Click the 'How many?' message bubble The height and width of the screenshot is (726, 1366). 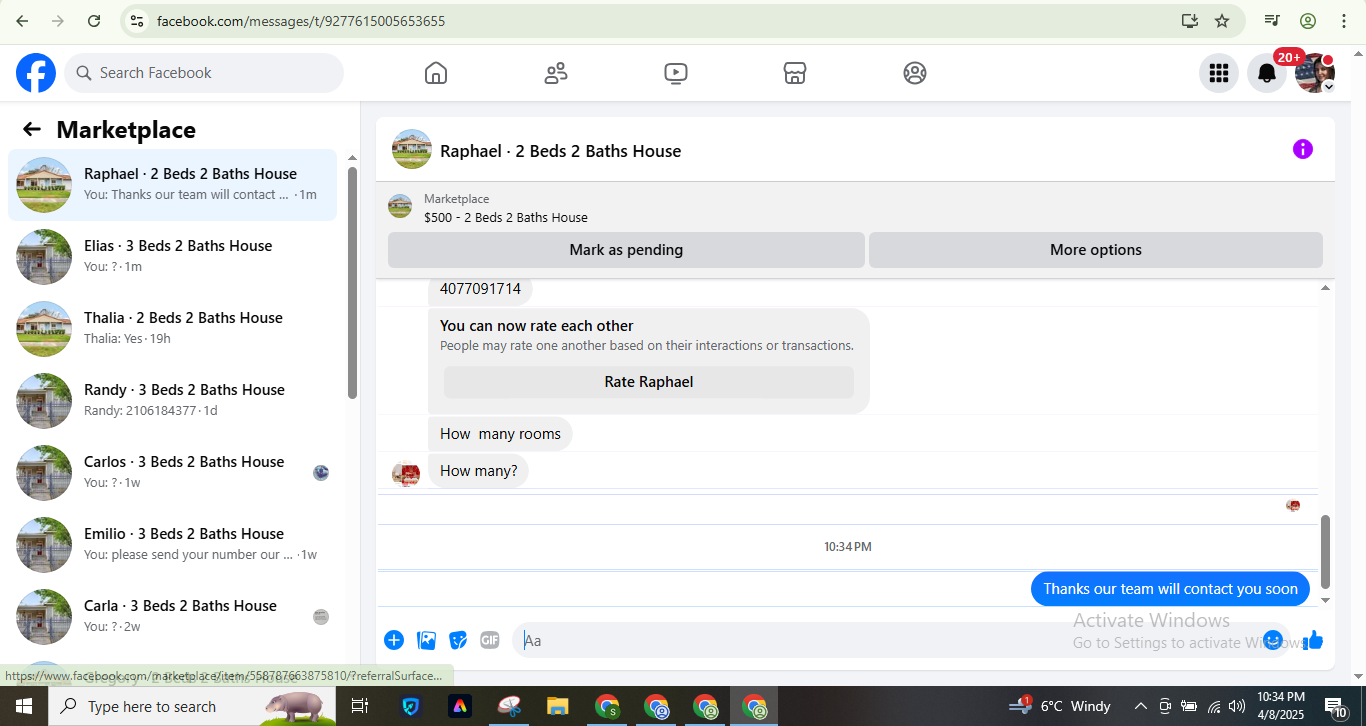pyautogui.click(x=478, y=471)
